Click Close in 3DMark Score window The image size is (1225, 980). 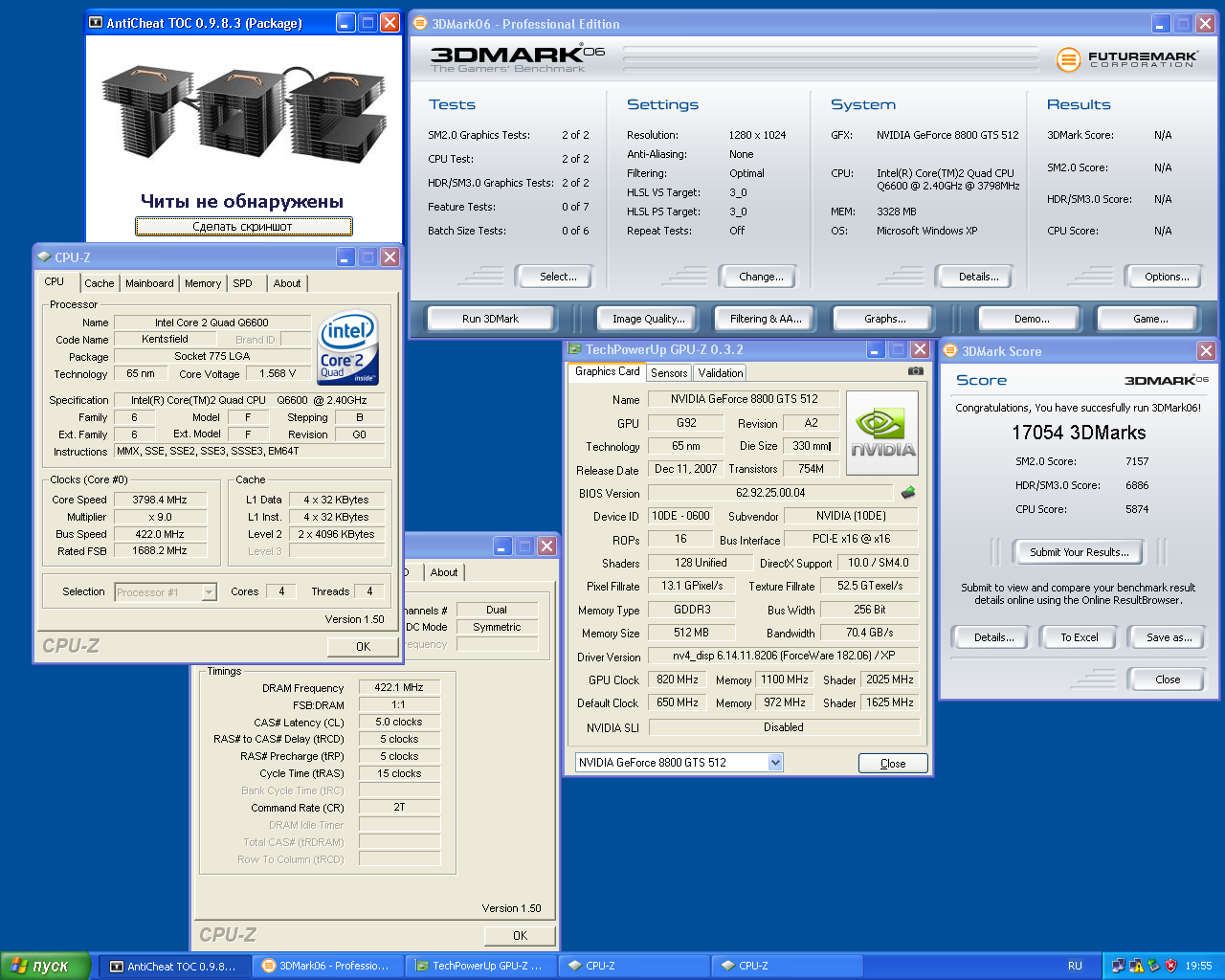1168,679
